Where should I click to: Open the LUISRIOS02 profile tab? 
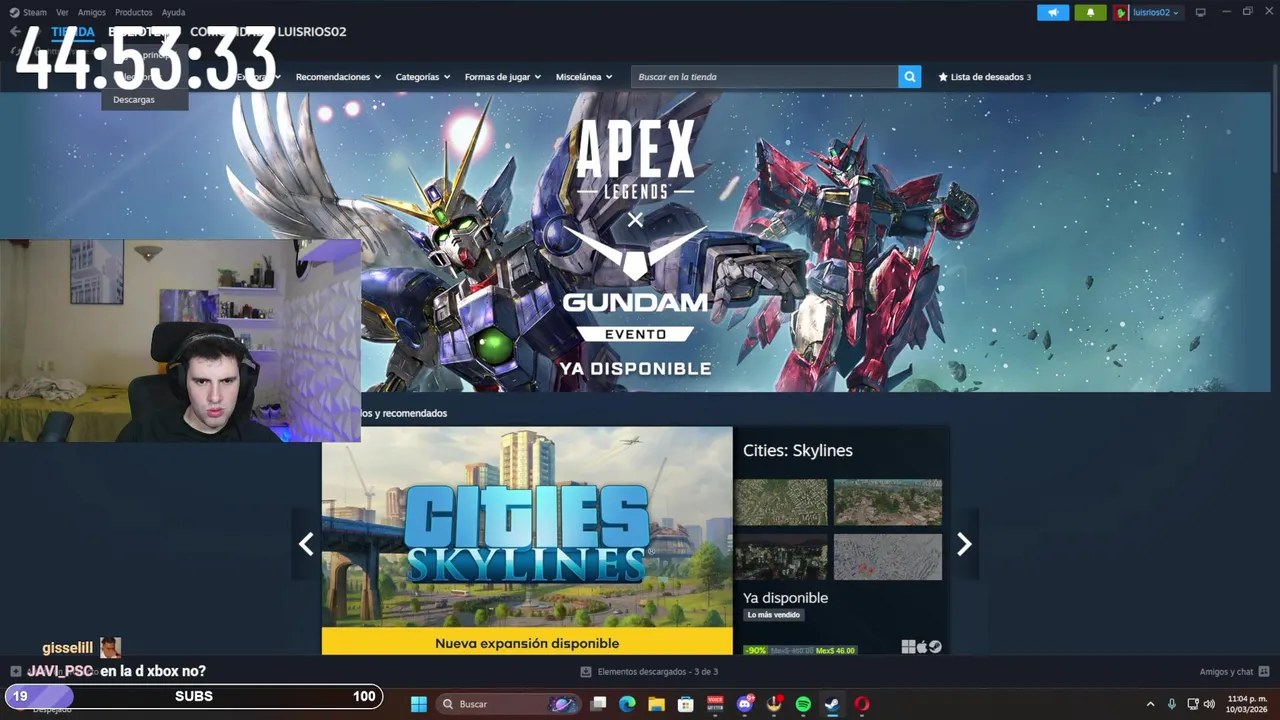click(312, 32)
